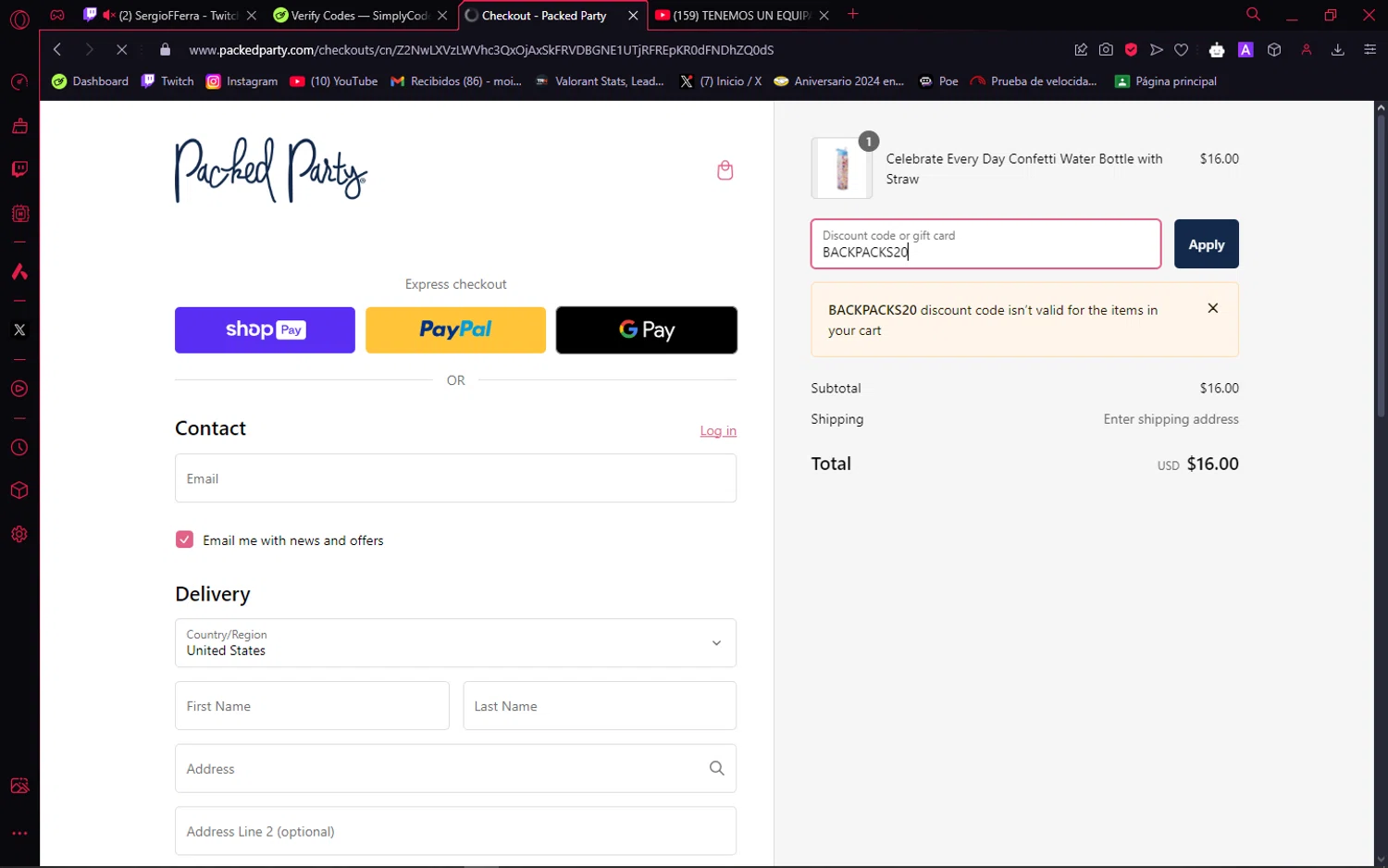This screenshot has height=868, width=1388.
Task: Open Settings gear icon in sidebar
Action: click(19, 534)
